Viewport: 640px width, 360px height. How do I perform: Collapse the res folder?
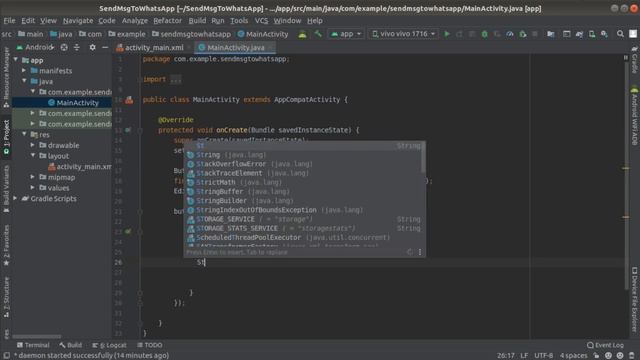(24, 134)
